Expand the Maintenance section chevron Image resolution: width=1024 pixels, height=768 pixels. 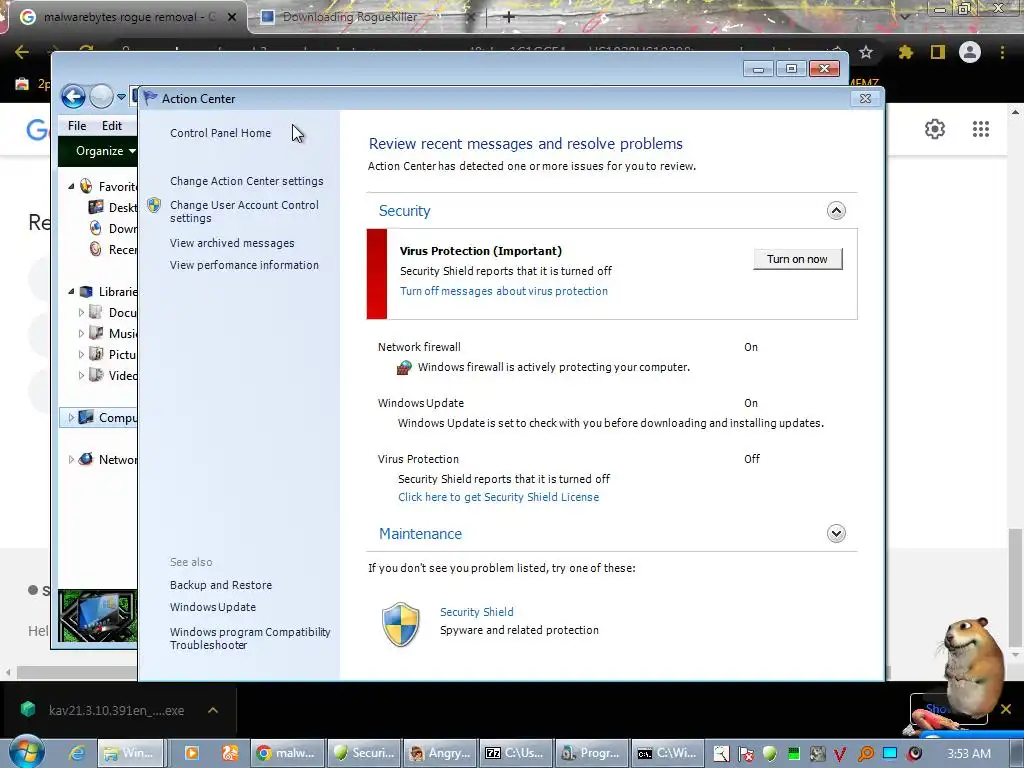[836, 534]
